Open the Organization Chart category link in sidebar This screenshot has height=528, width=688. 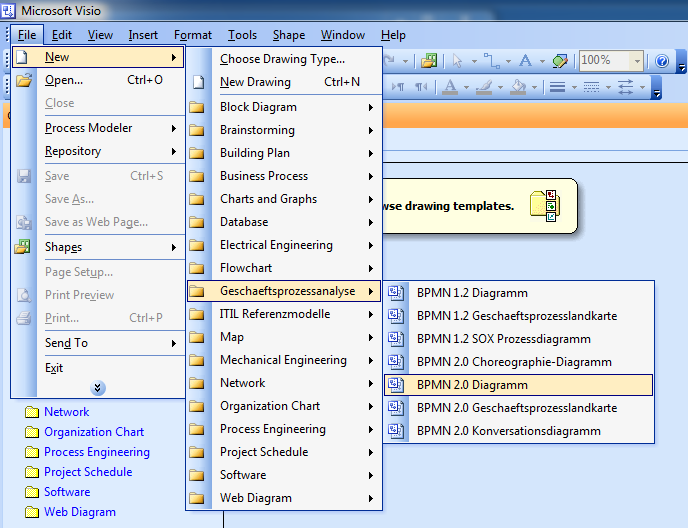pos(94,432)
